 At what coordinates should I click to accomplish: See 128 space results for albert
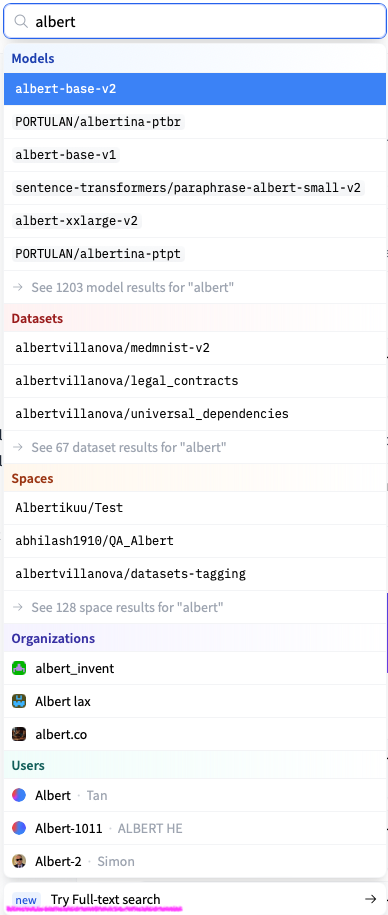click(195, 607)
